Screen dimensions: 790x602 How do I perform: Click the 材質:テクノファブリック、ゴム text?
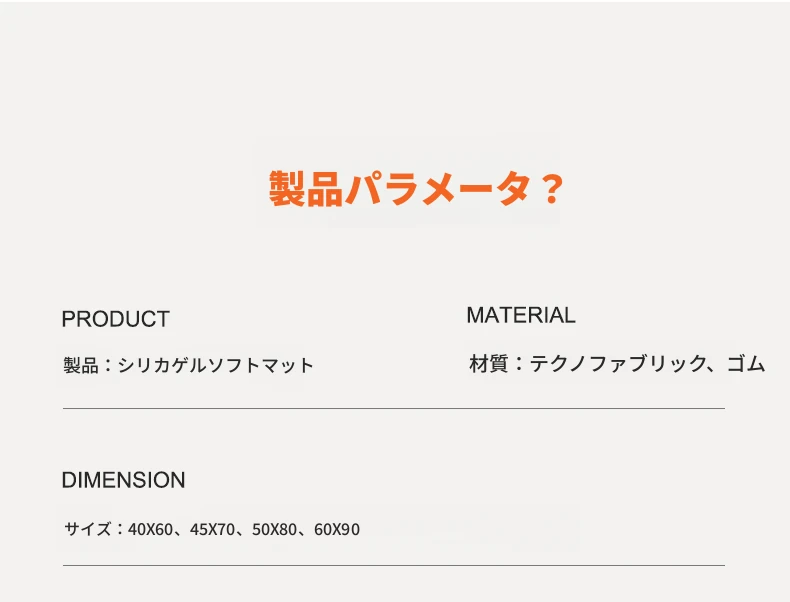(x=617, y=363)
